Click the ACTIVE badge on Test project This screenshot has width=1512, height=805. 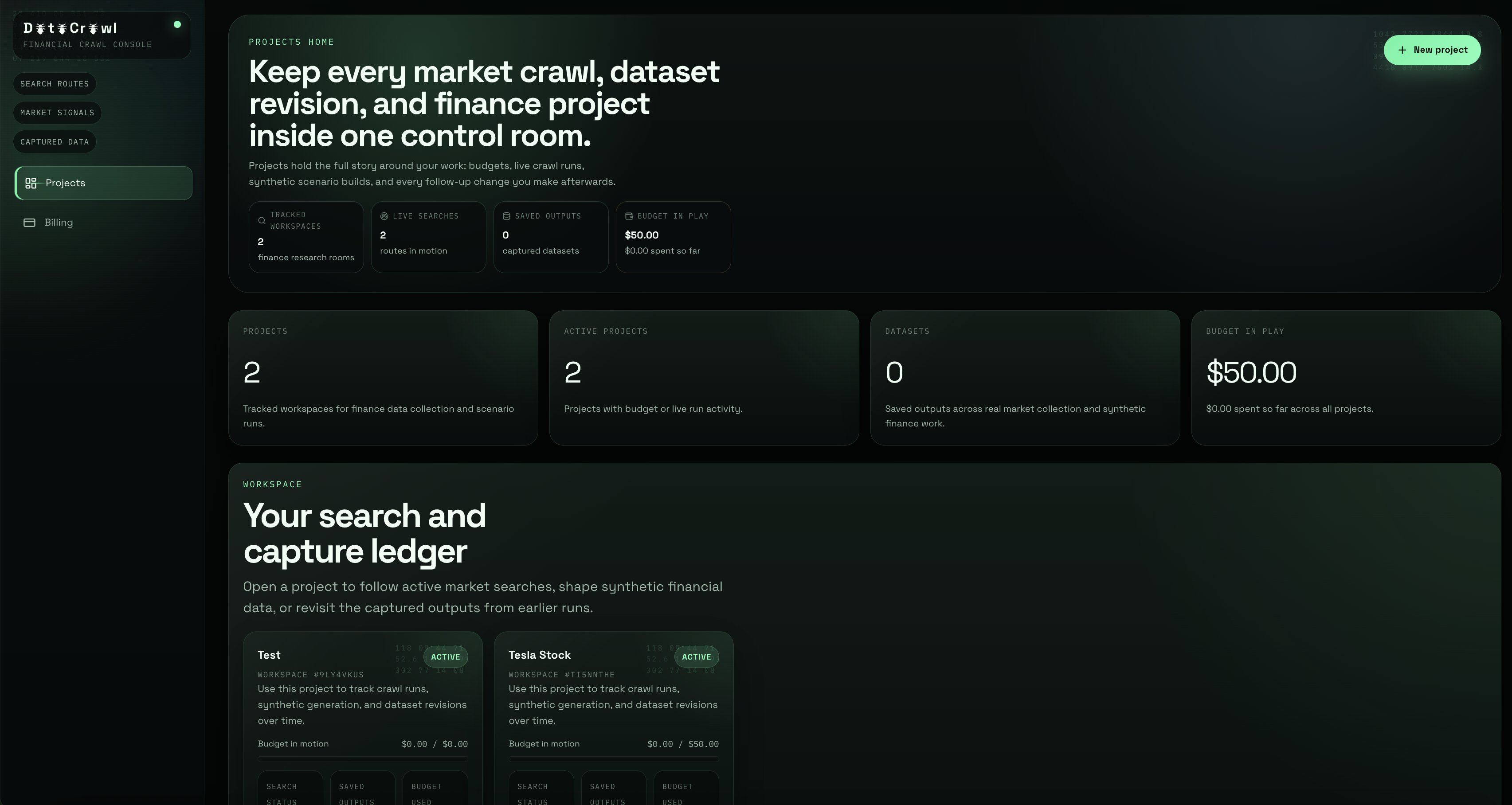446,657
